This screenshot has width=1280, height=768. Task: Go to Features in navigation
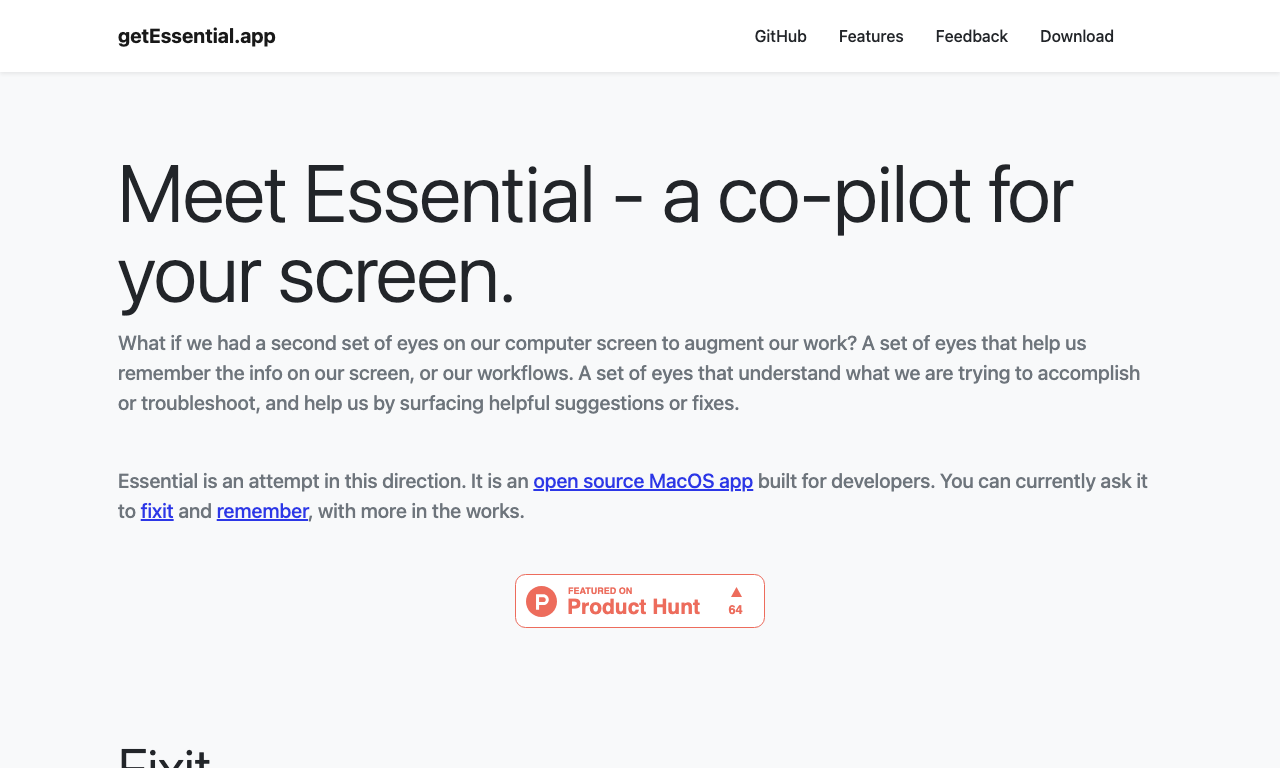[871, 36]
